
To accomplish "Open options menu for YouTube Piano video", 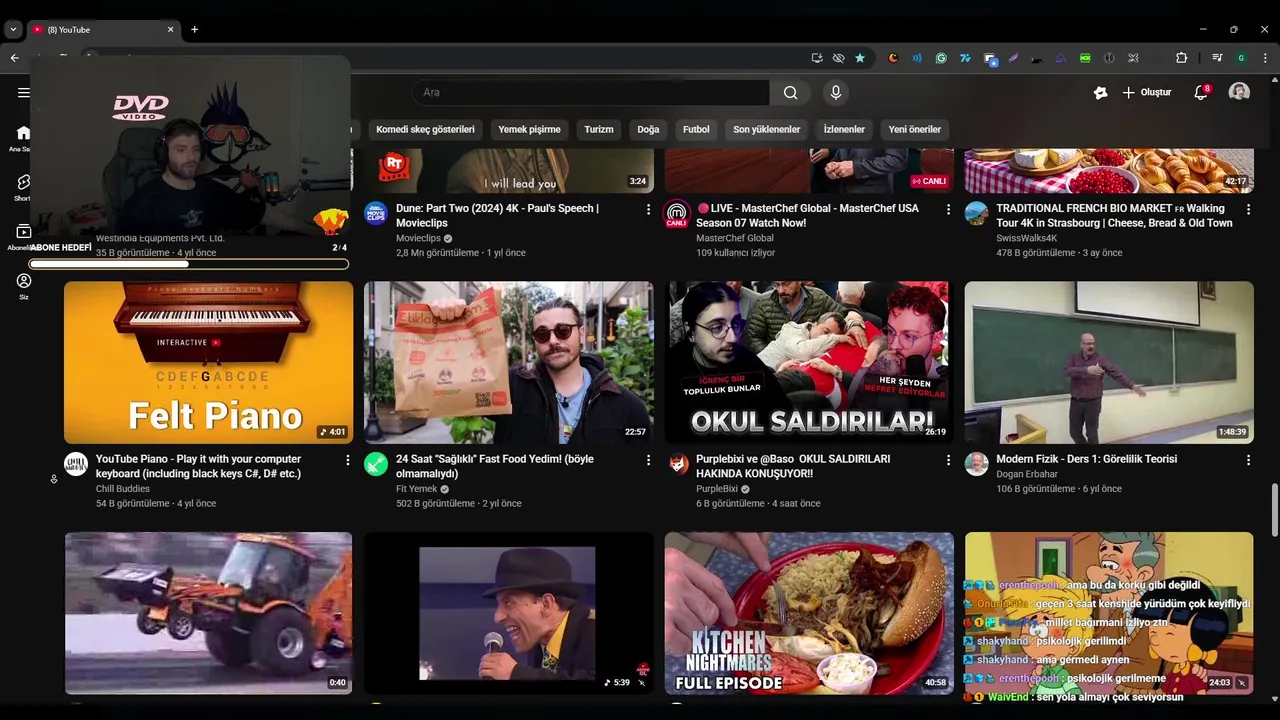I will tap(348, 460).
